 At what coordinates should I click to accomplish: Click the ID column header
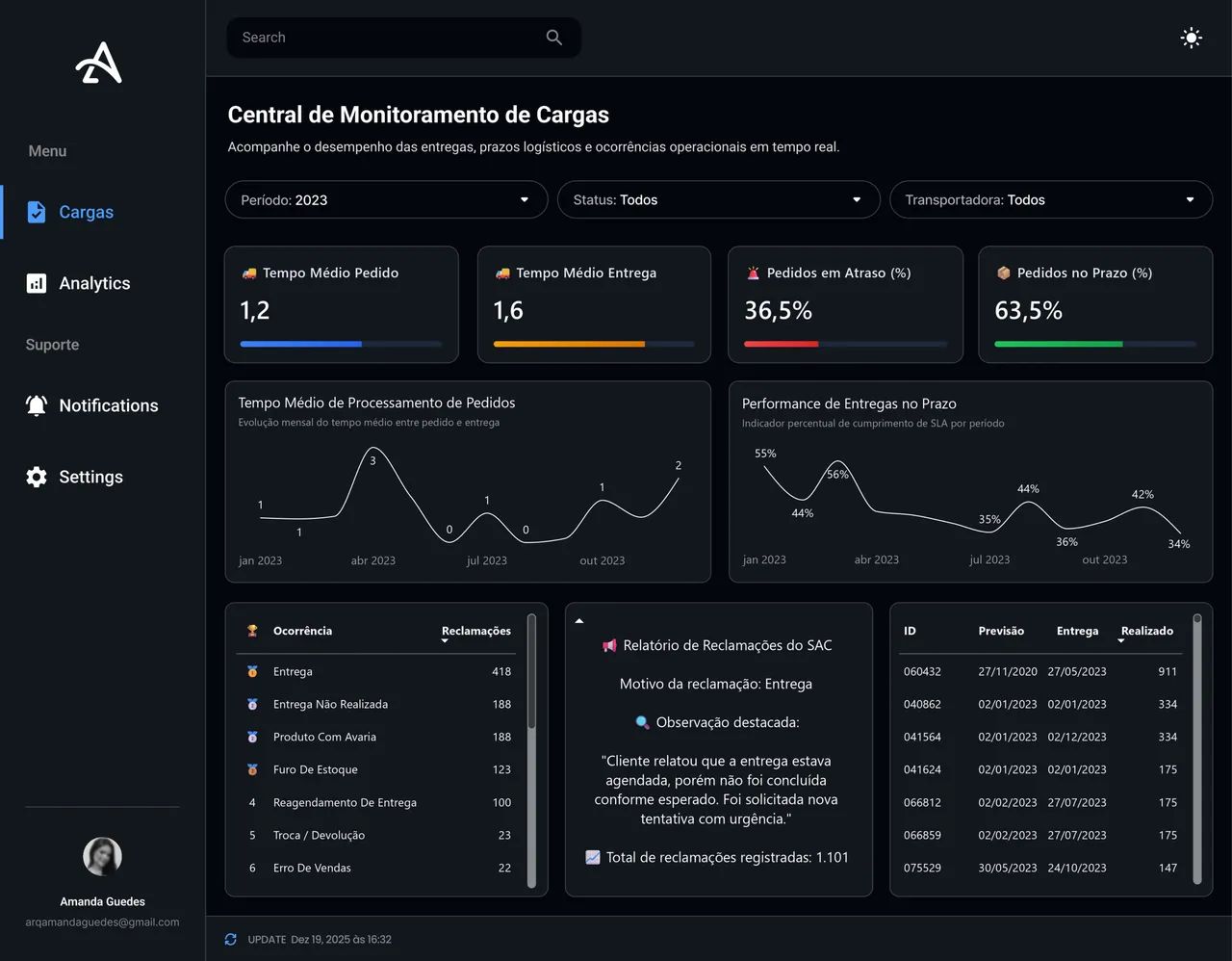pyautogui.click(x=910, y=631)
